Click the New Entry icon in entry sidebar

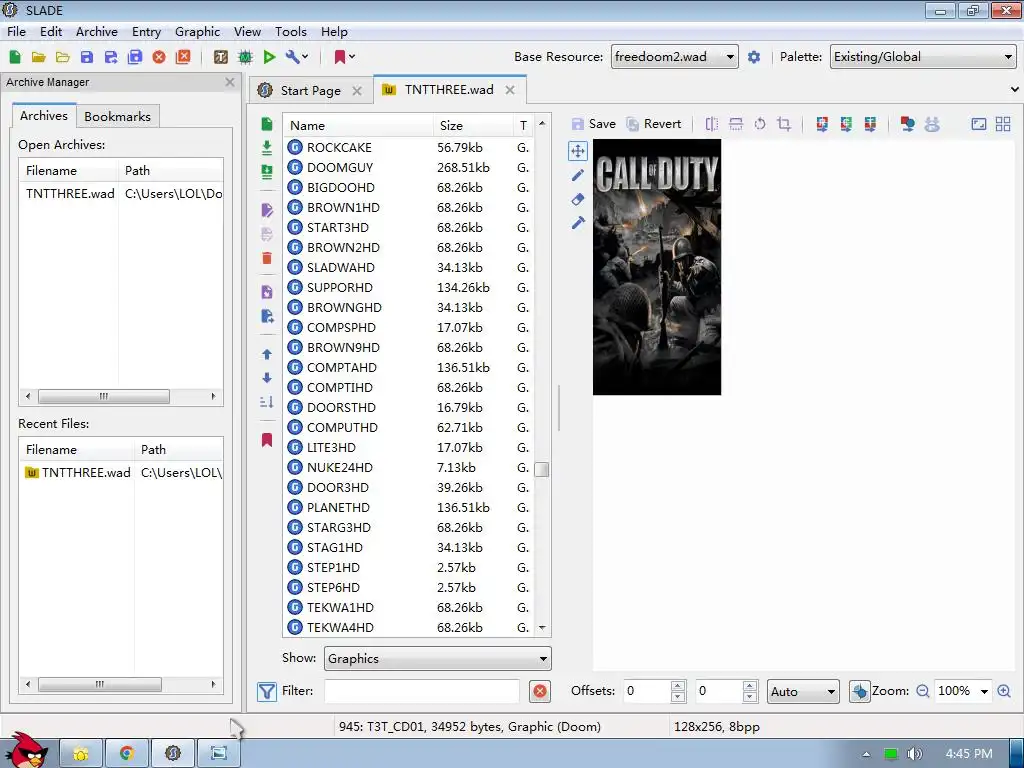point(266,124)
